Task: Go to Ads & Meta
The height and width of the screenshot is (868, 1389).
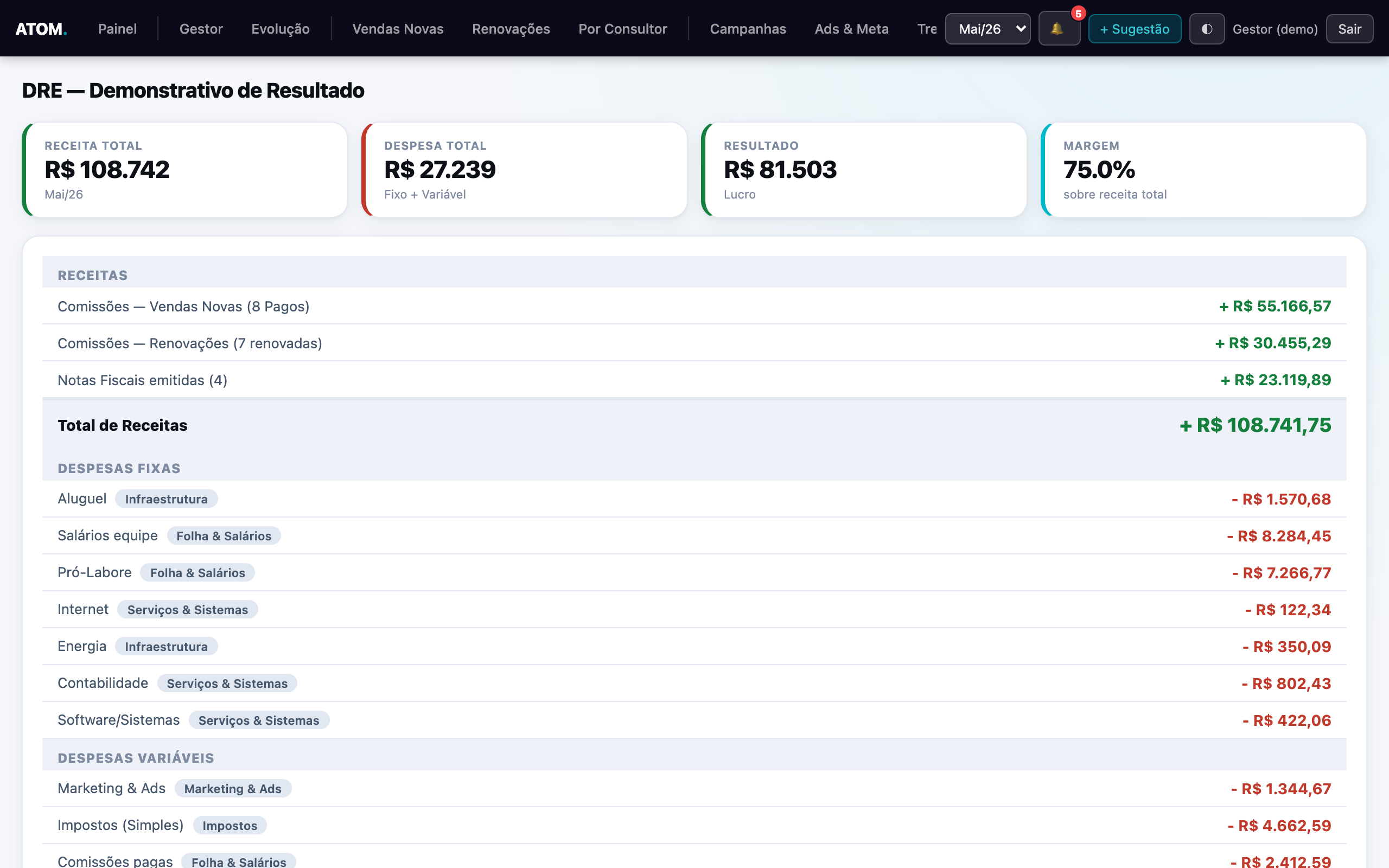Action: pyautogui.click(x=851, y=29)
